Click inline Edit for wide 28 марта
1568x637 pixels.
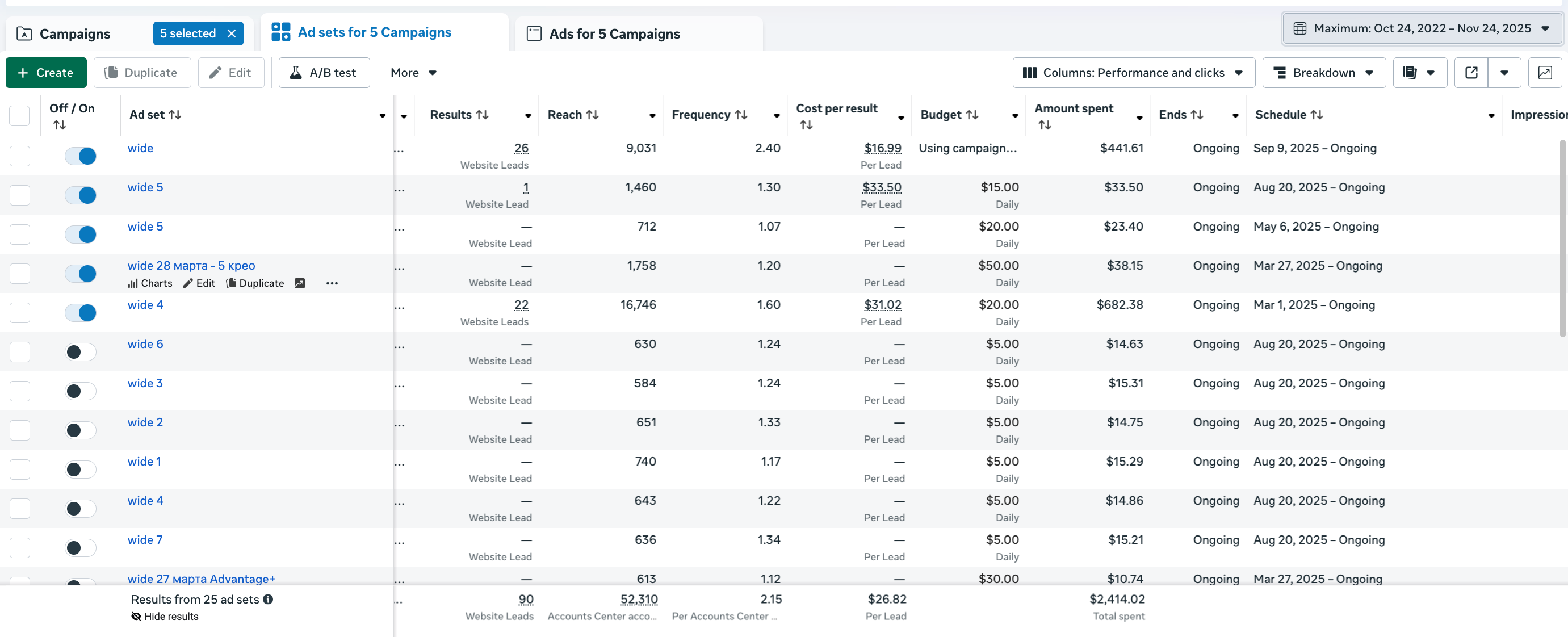pos(199,283)
